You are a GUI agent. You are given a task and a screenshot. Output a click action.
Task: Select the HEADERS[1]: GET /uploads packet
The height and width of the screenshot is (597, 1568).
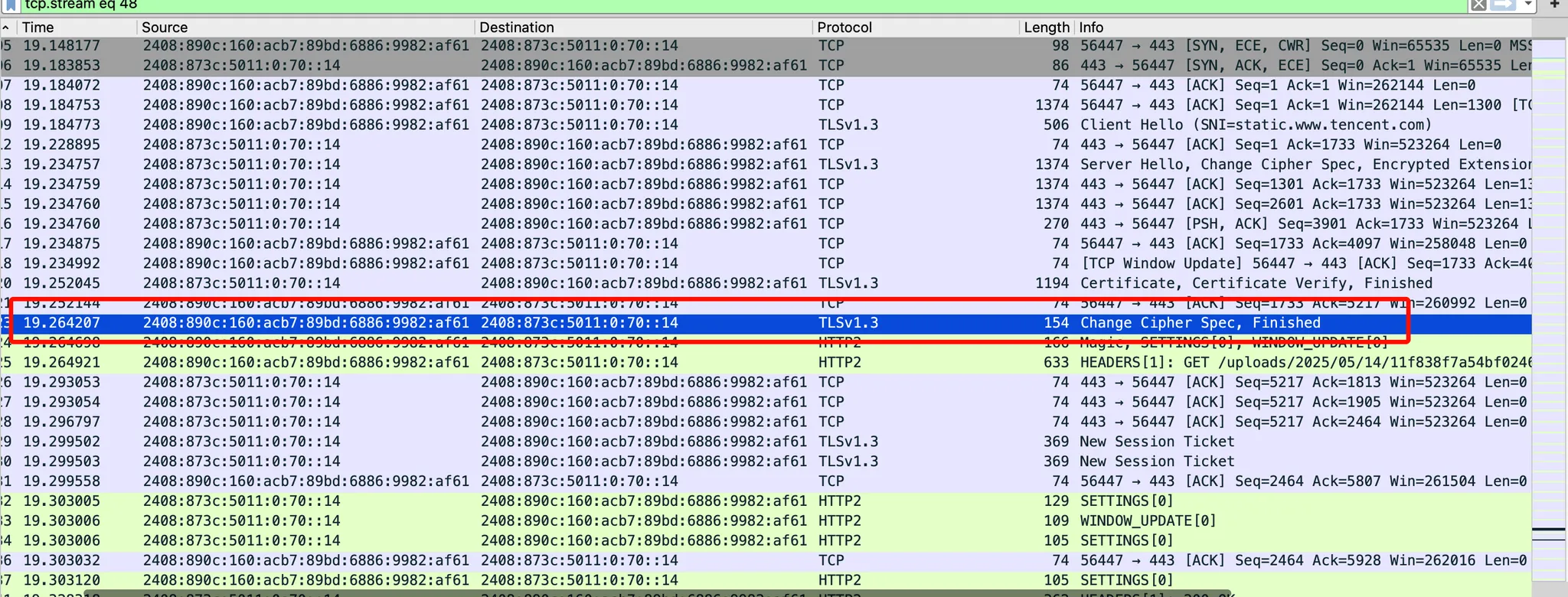[766, 363]
